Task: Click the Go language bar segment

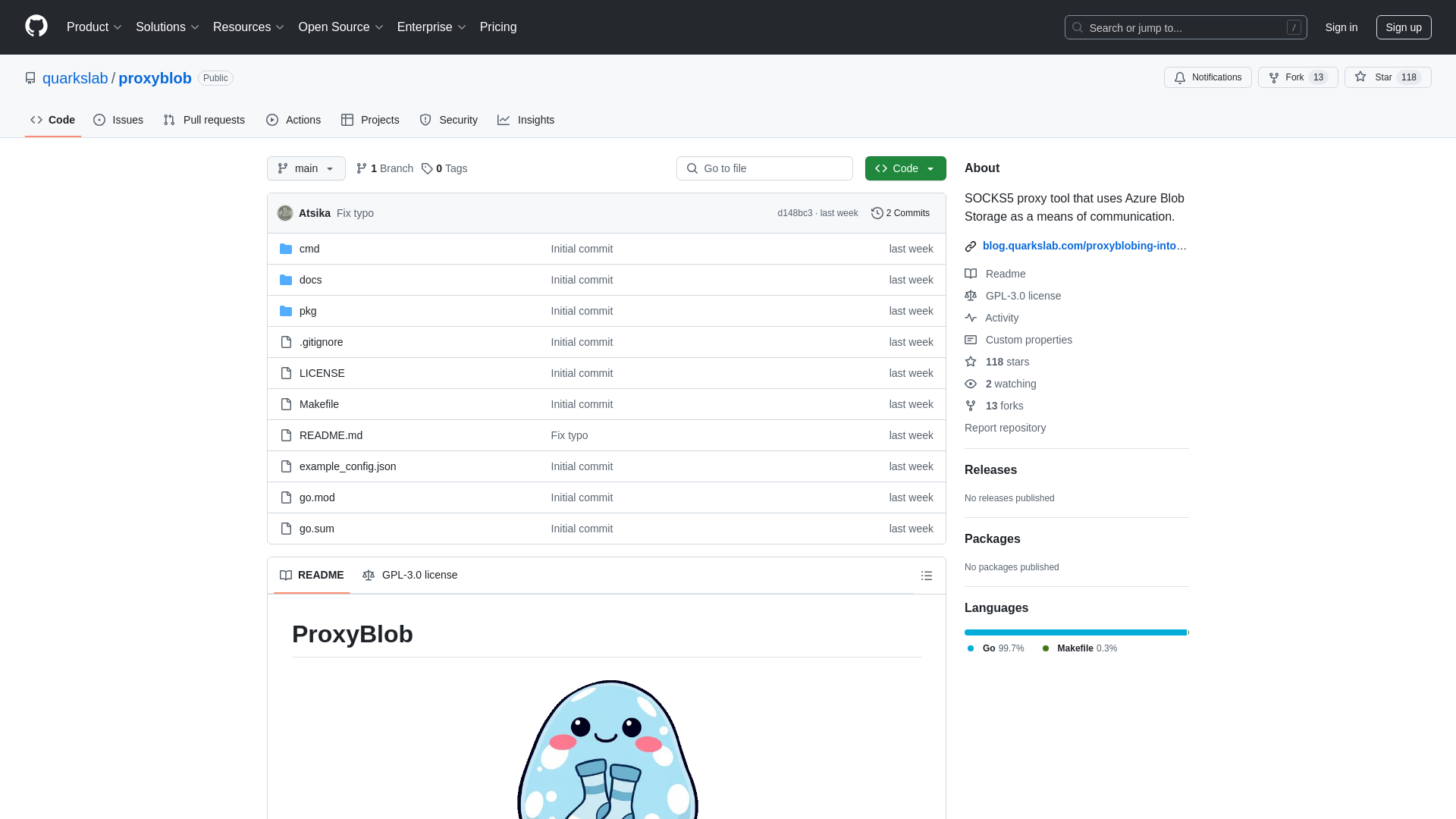Action: [1075, 632]
